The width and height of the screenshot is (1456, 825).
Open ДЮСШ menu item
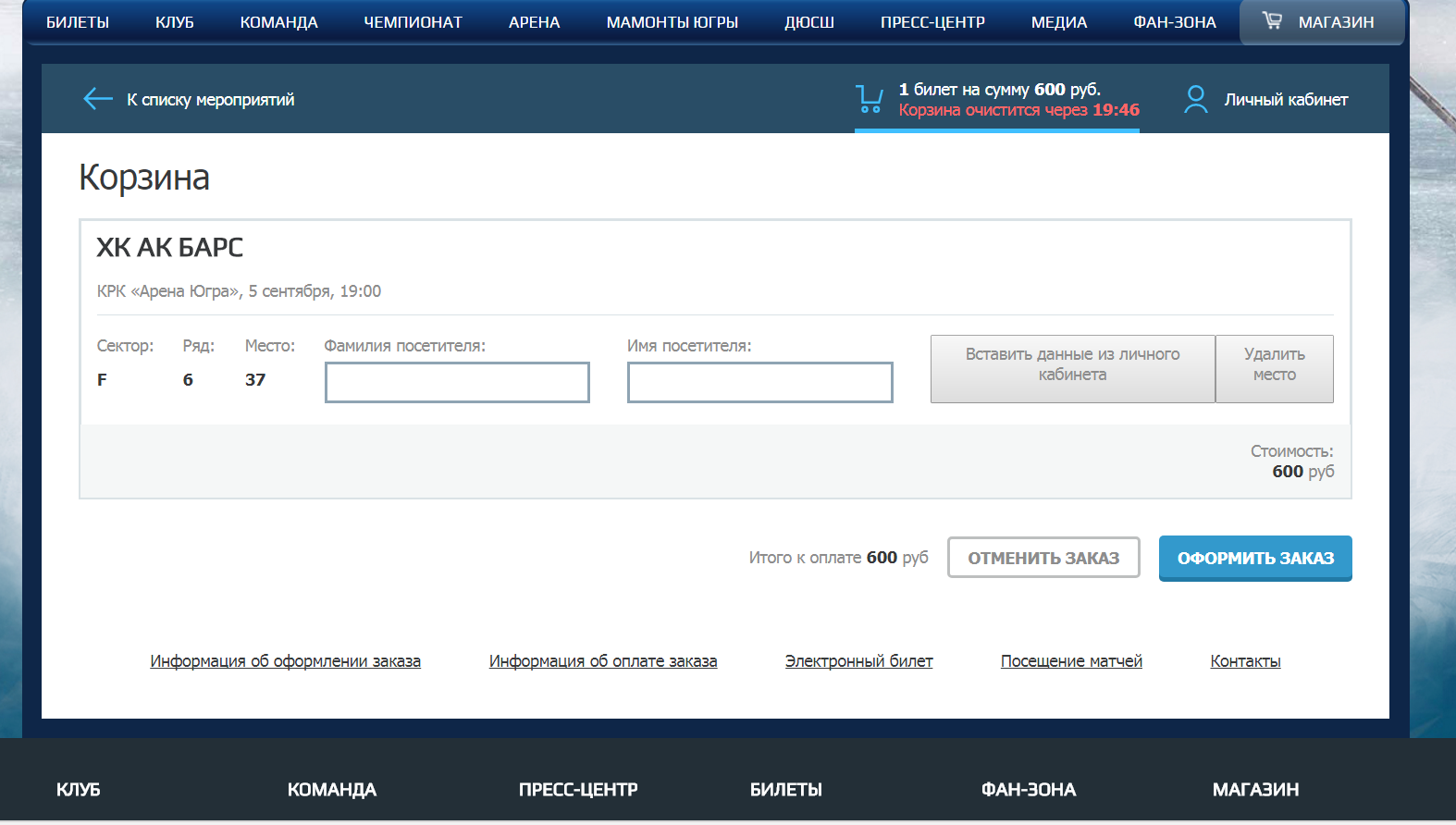coord(809,22)
